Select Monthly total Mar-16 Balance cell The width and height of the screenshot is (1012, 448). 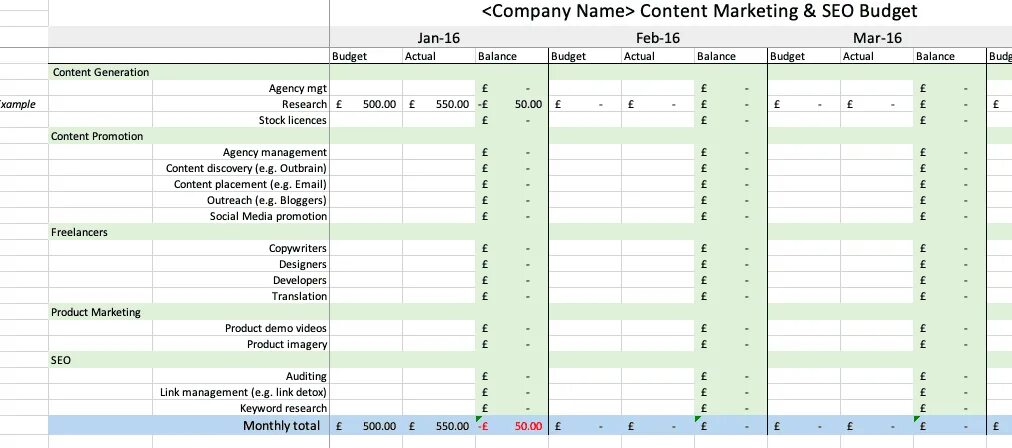click(950, 426)
